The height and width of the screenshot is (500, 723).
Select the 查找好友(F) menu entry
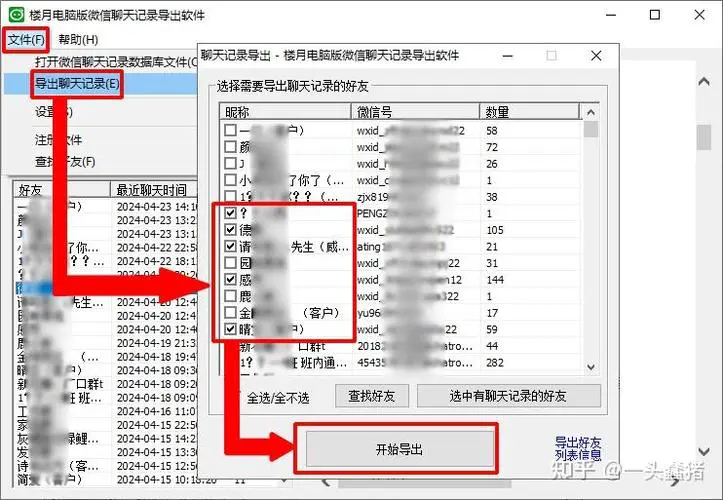pos(65,162)
